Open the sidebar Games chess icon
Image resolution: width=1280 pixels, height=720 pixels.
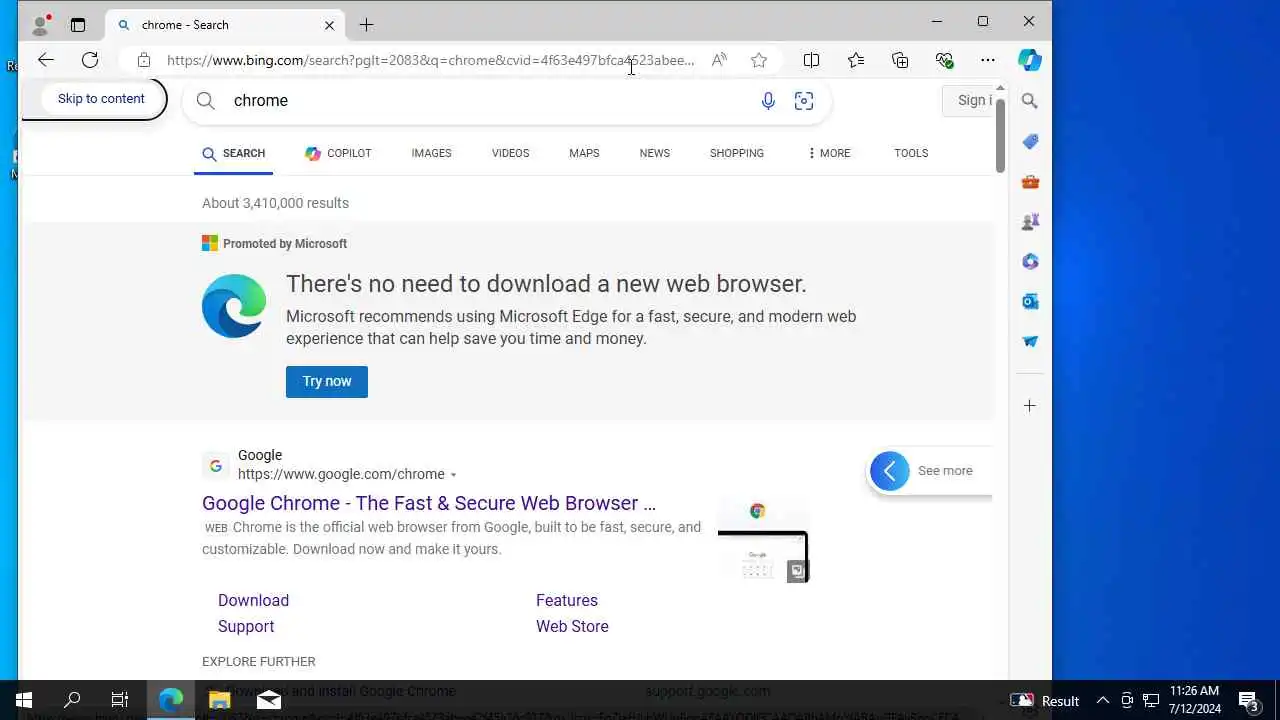[1030, 221]
